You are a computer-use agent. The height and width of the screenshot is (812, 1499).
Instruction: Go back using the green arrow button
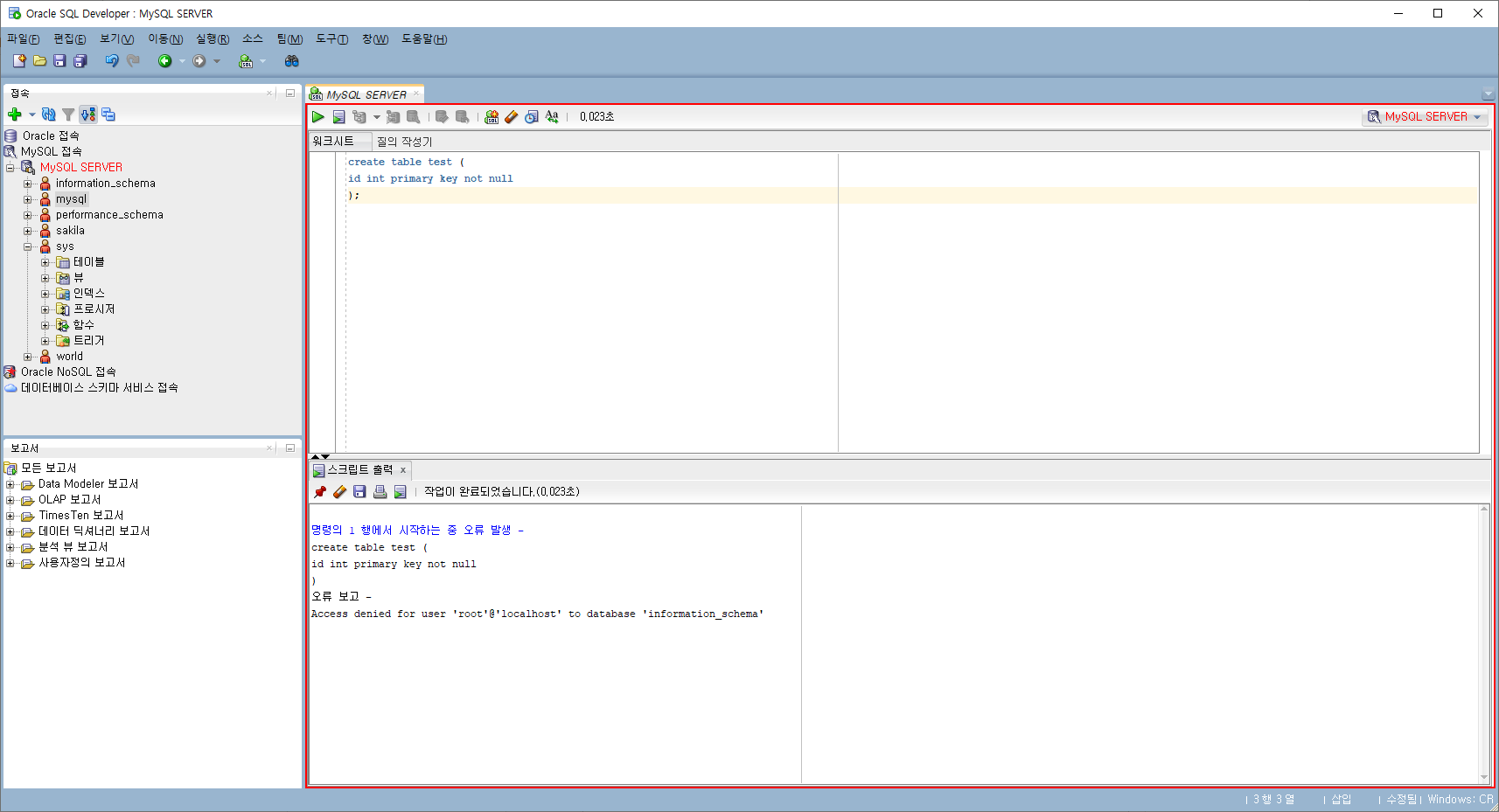164,61
